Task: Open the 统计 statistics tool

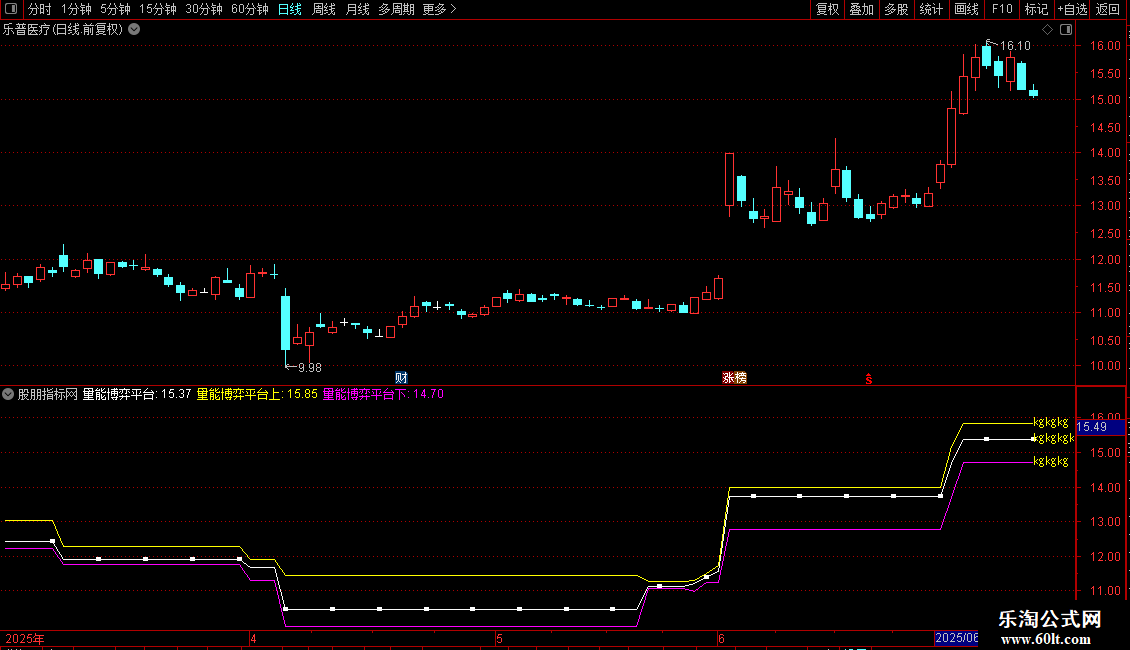Action: point(931,9)
